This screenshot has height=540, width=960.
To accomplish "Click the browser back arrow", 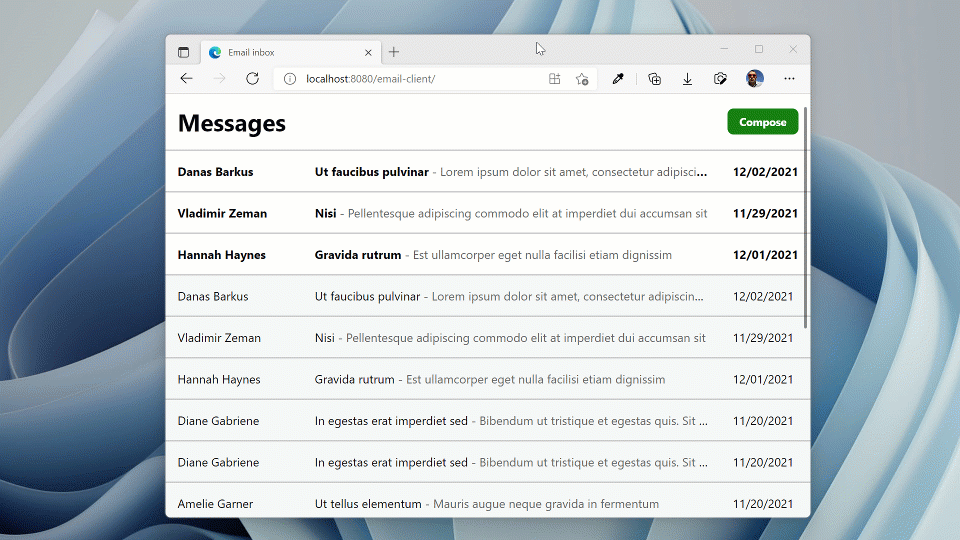I will (x=186, y=79).
